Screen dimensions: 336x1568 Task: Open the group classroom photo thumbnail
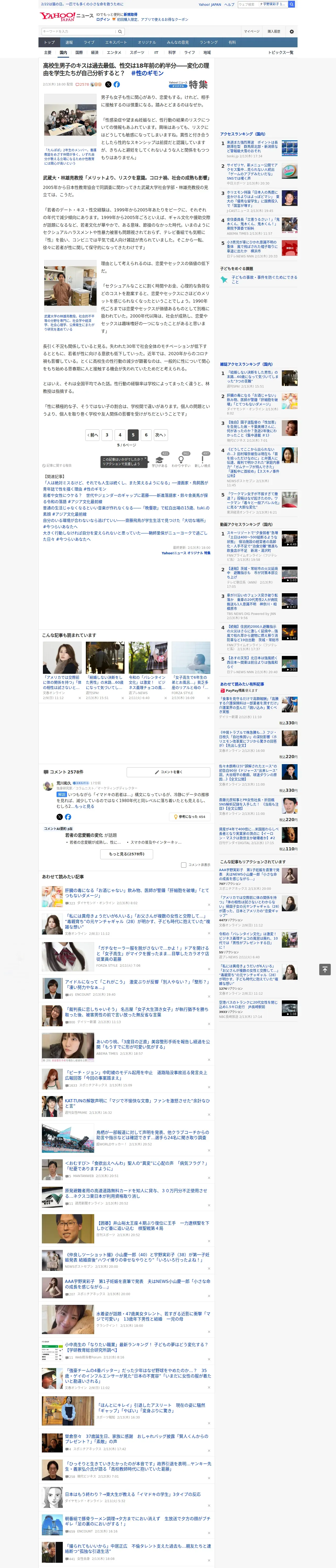click(70, 120)
